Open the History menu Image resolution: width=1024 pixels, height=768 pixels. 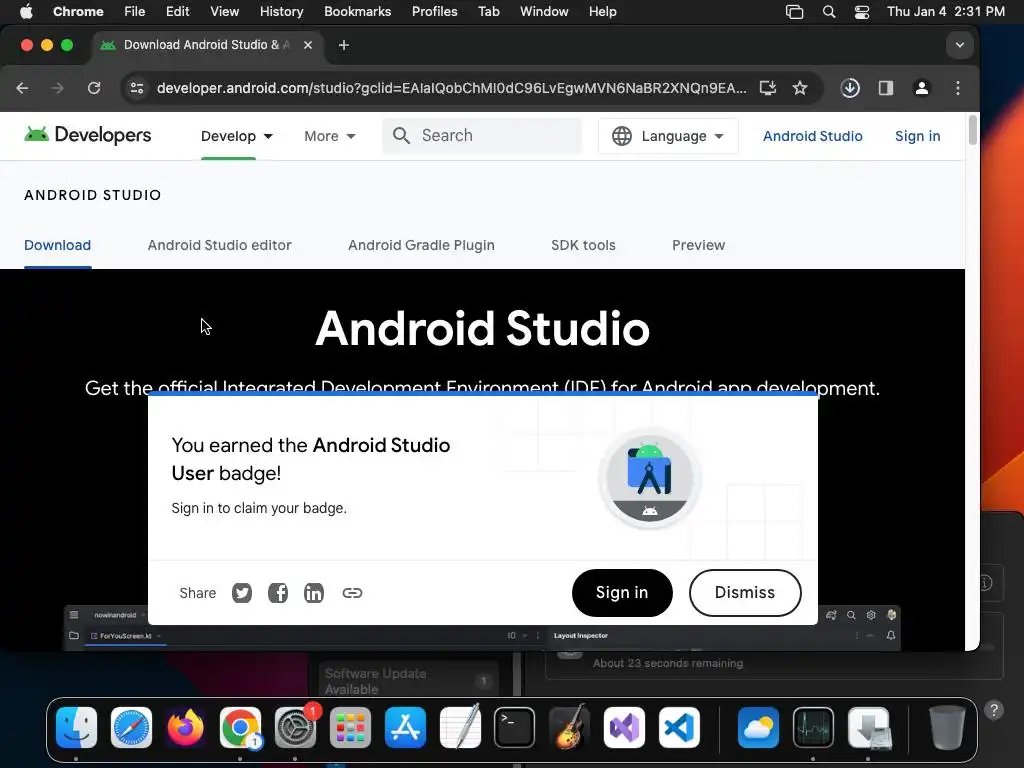pyautogui.click(x=281, y=11)
